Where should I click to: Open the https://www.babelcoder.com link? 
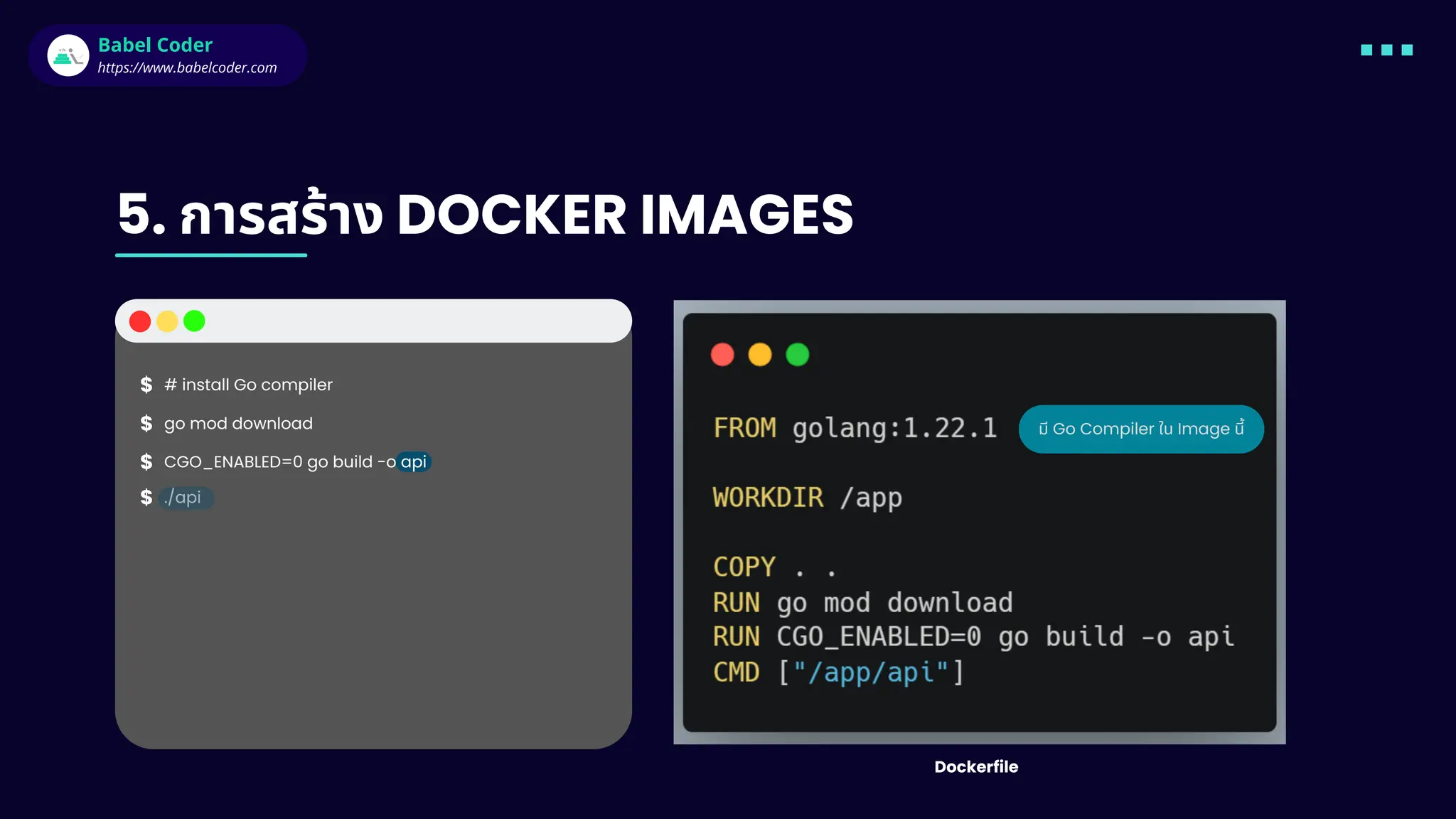tap(187, 68)
